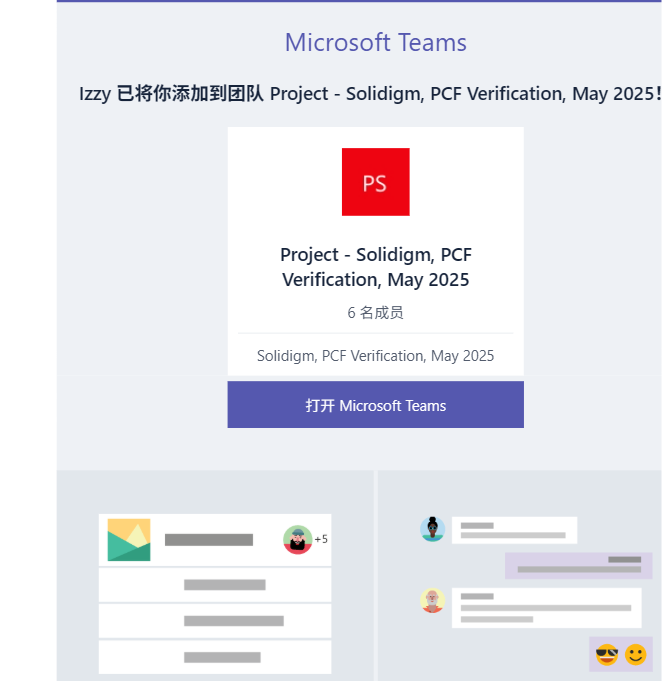Click the sunglasses emoji
The width and height of the screenshot is (669, 681).
[x=607, y=654]
